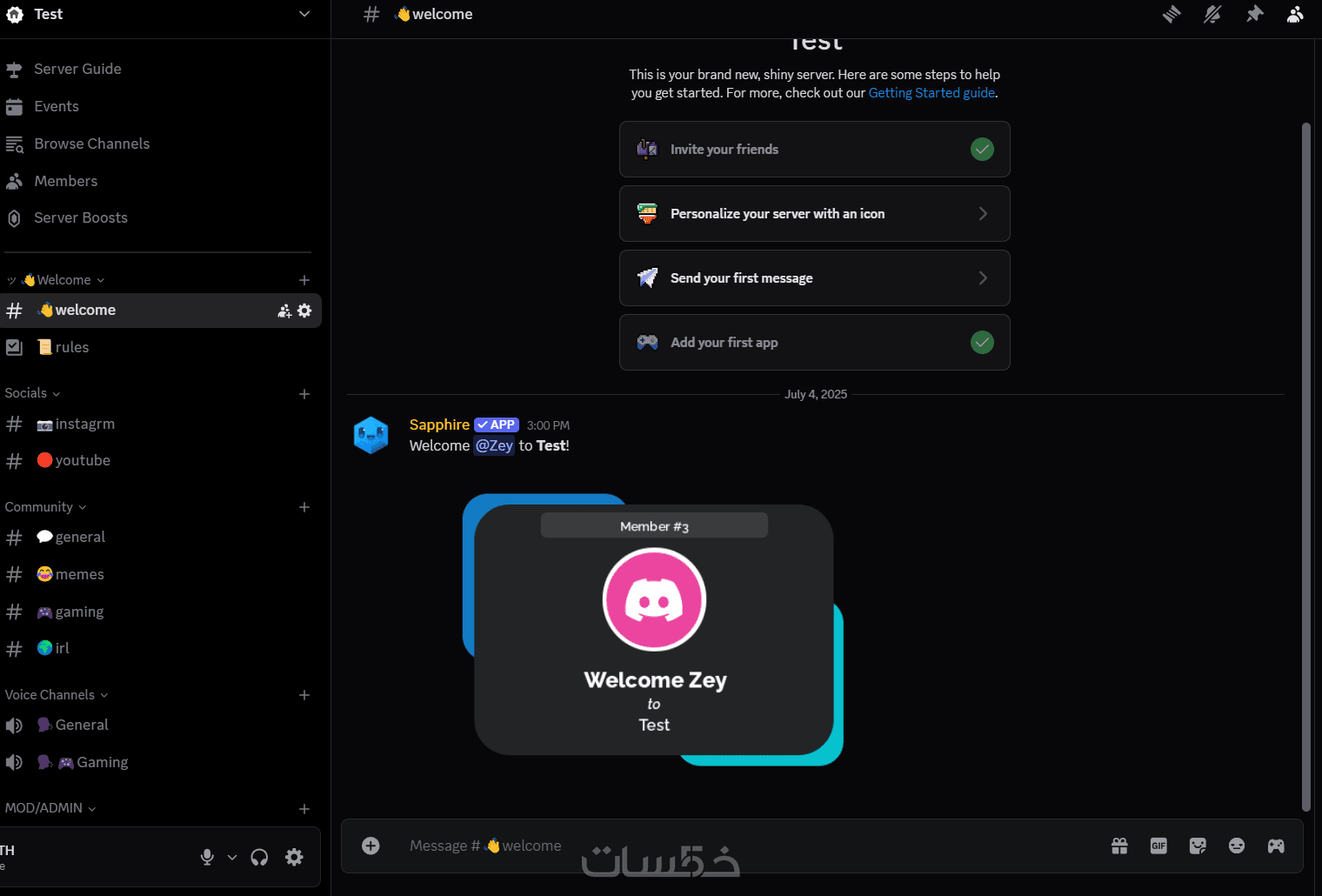Screen dimensions: 1322x896
Task: Open Send your first message card
Action: 814,278
